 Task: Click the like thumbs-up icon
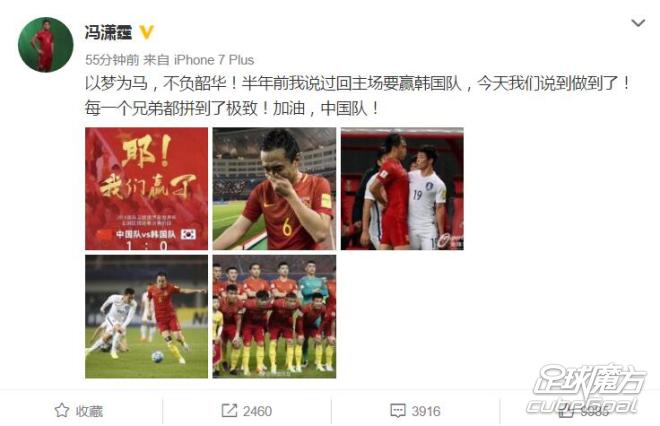566,410
